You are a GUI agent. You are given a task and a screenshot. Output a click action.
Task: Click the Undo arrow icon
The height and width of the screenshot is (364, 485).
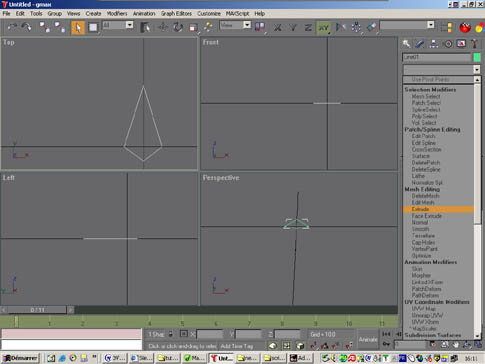[x=13, y=27]
